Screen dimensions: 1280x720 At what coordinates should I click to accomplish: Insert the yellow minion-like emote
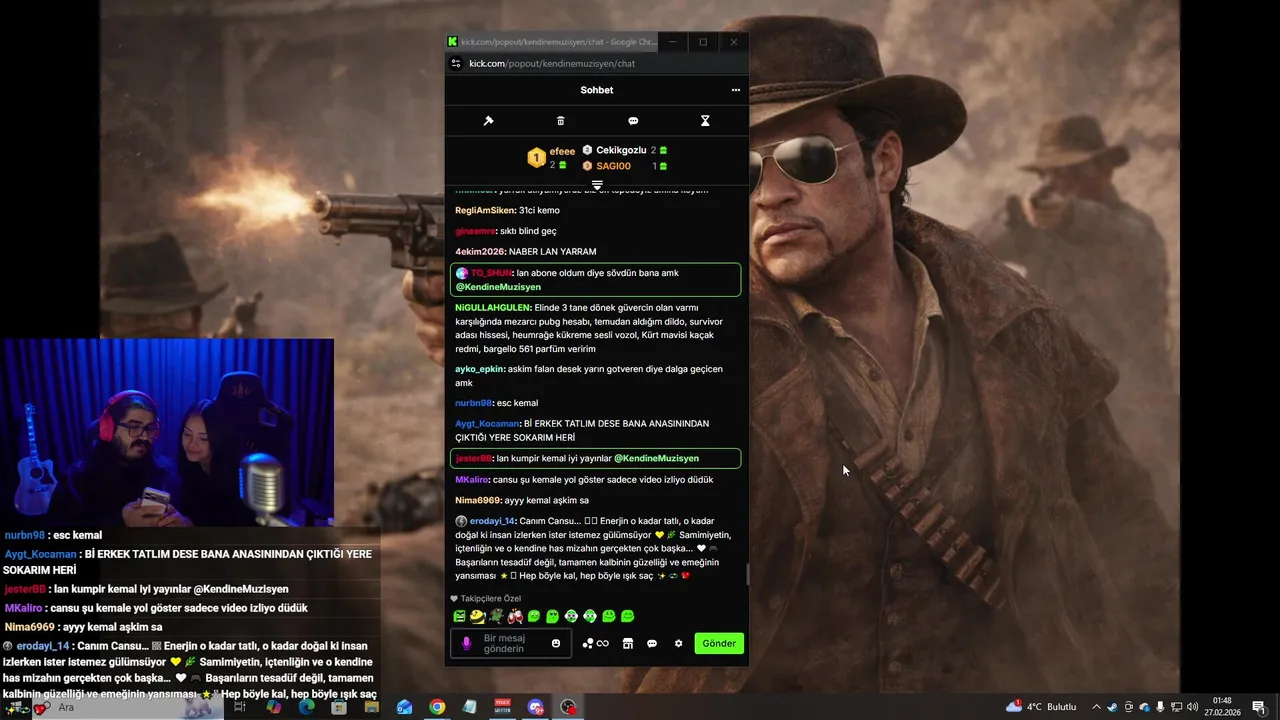(x=478, y=616)
